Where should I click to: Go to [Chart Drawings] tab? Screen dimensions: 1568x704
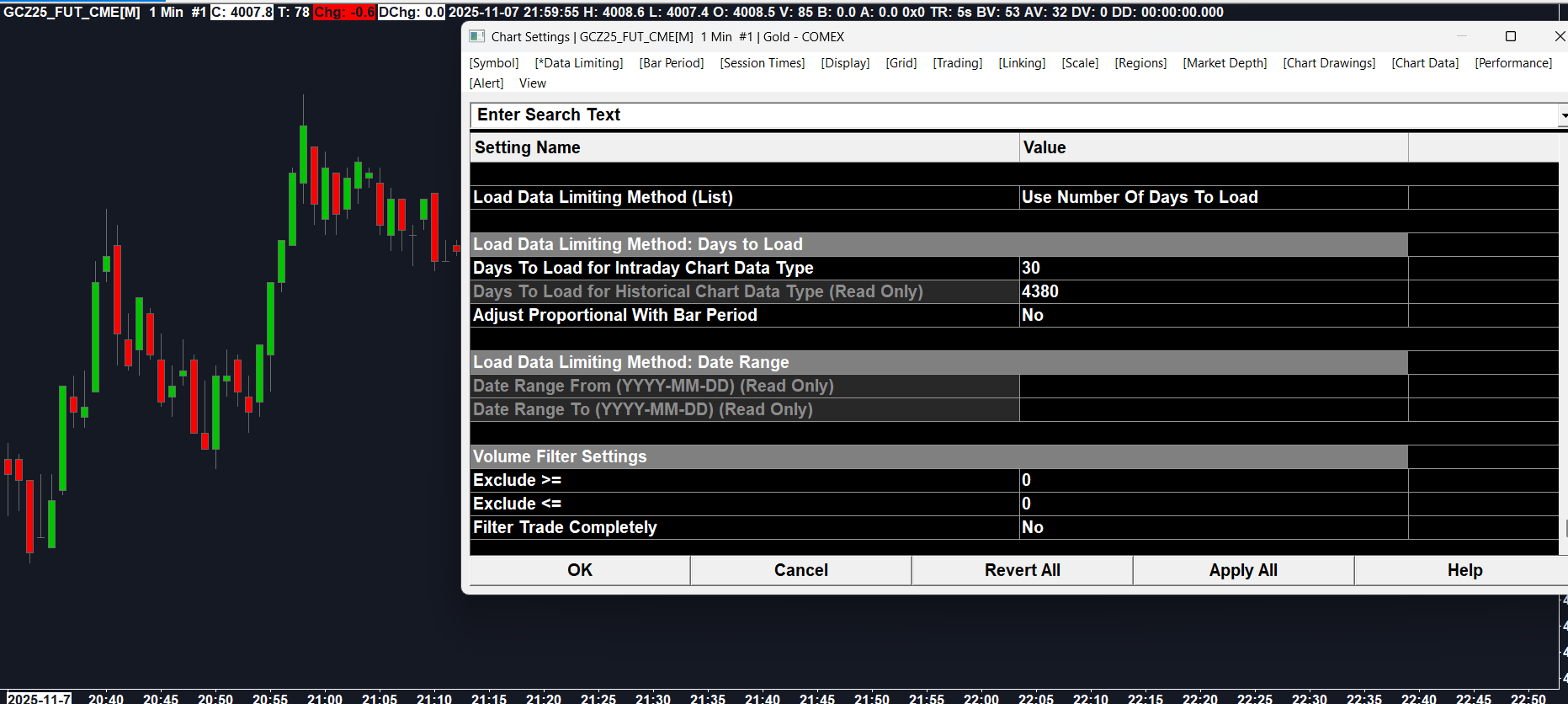pyautogui.click(x=1329, y=63)
